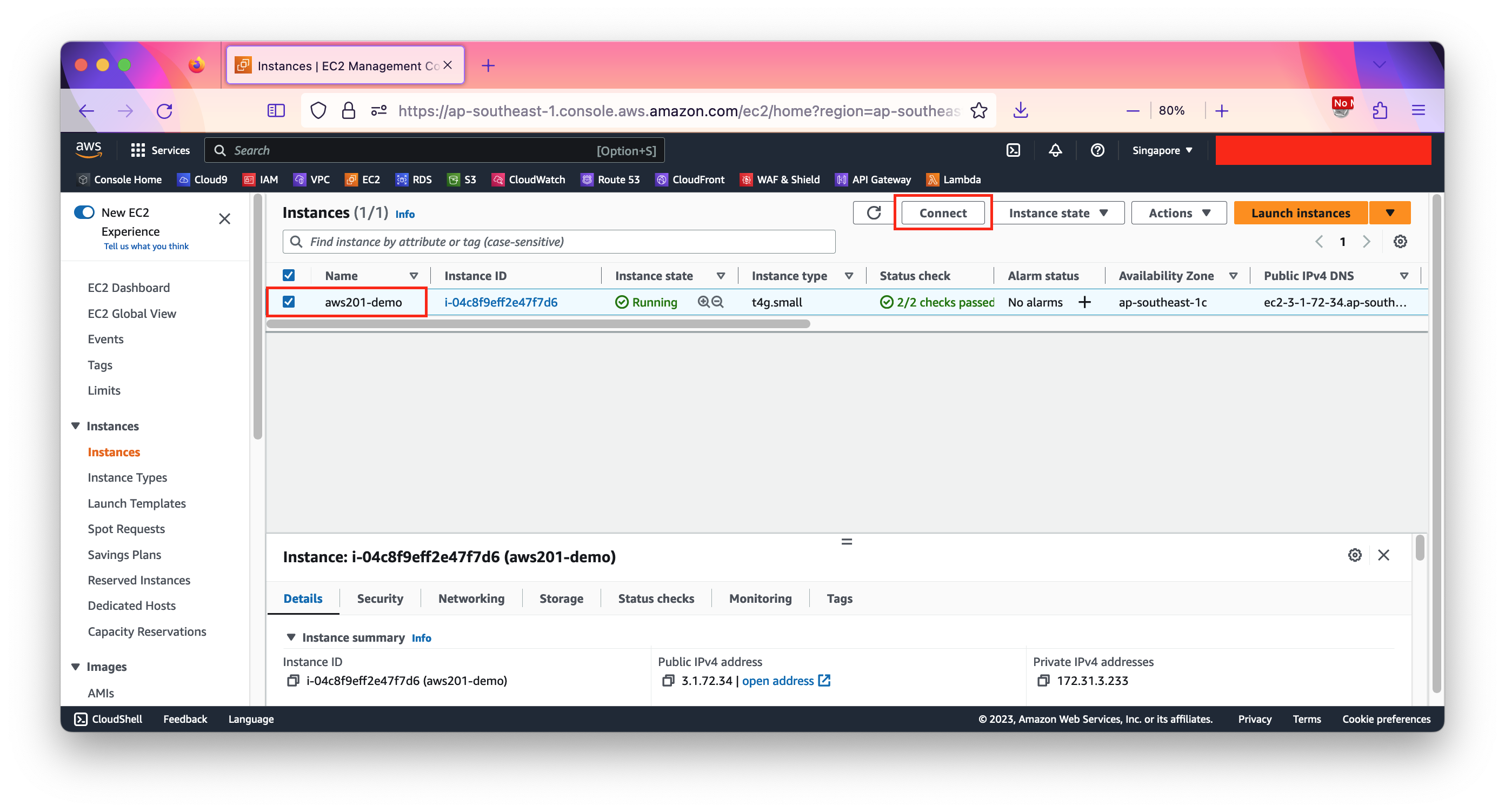The height and width of the screenshot is (812, 1505).
Task: Open the notifications bell
Action: 1055,150
